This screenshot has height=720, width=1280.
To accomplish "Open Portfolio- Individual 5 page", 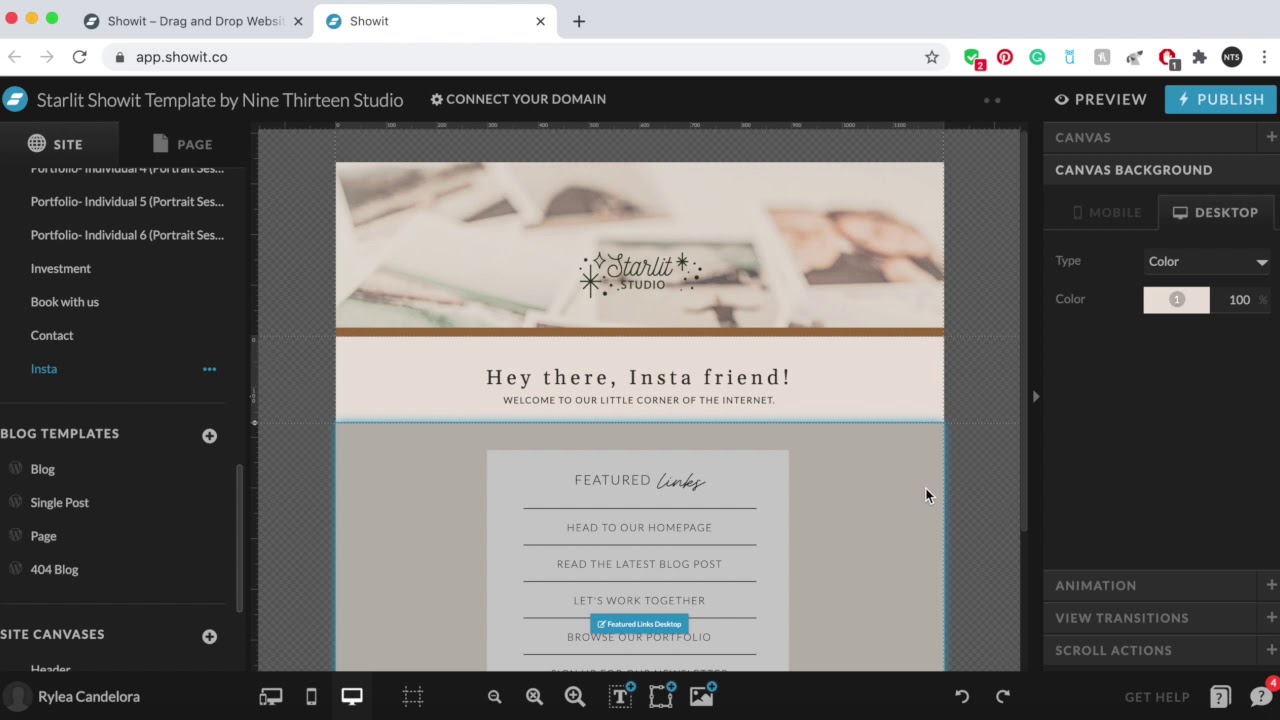I will coord(127,201).
